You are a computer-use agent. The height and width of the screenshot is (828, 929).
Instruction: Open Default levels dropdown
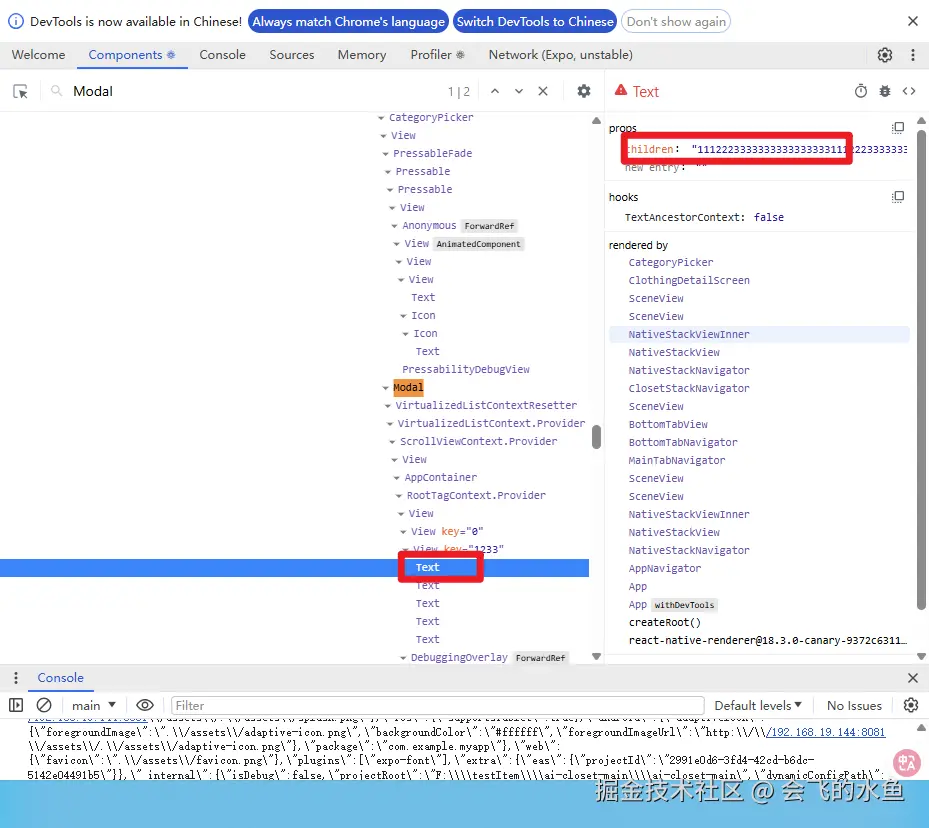[759, 705]
